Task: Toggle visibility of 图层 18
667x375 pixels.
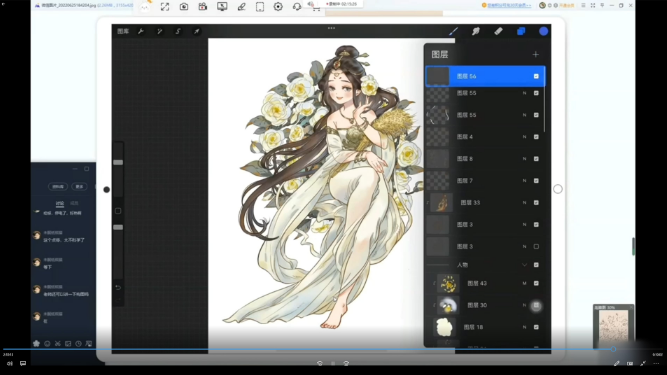Action: coord(536,327)
